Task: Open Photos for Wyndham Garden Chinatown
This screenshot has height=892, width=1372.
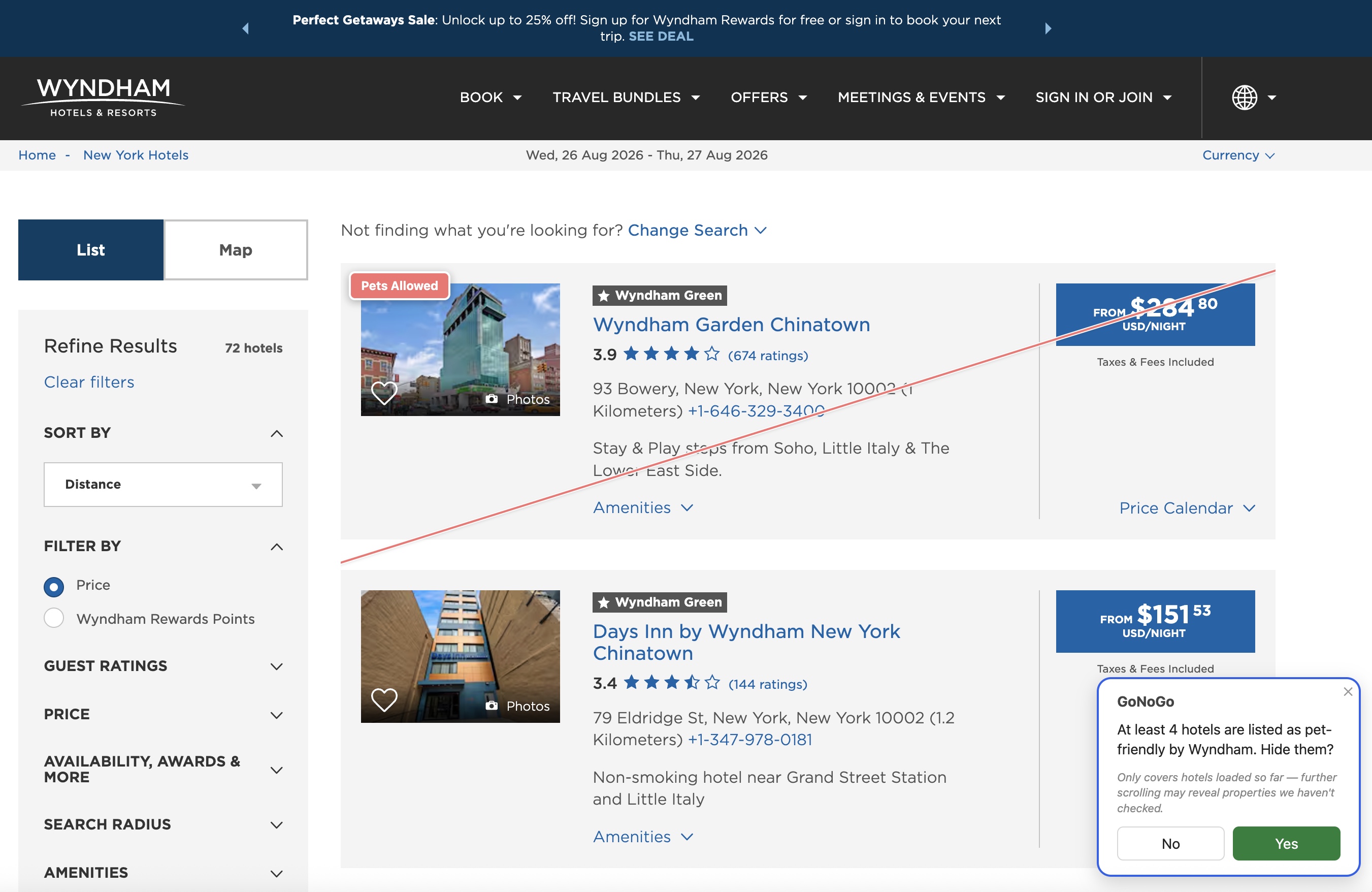Action: [517, 399]
